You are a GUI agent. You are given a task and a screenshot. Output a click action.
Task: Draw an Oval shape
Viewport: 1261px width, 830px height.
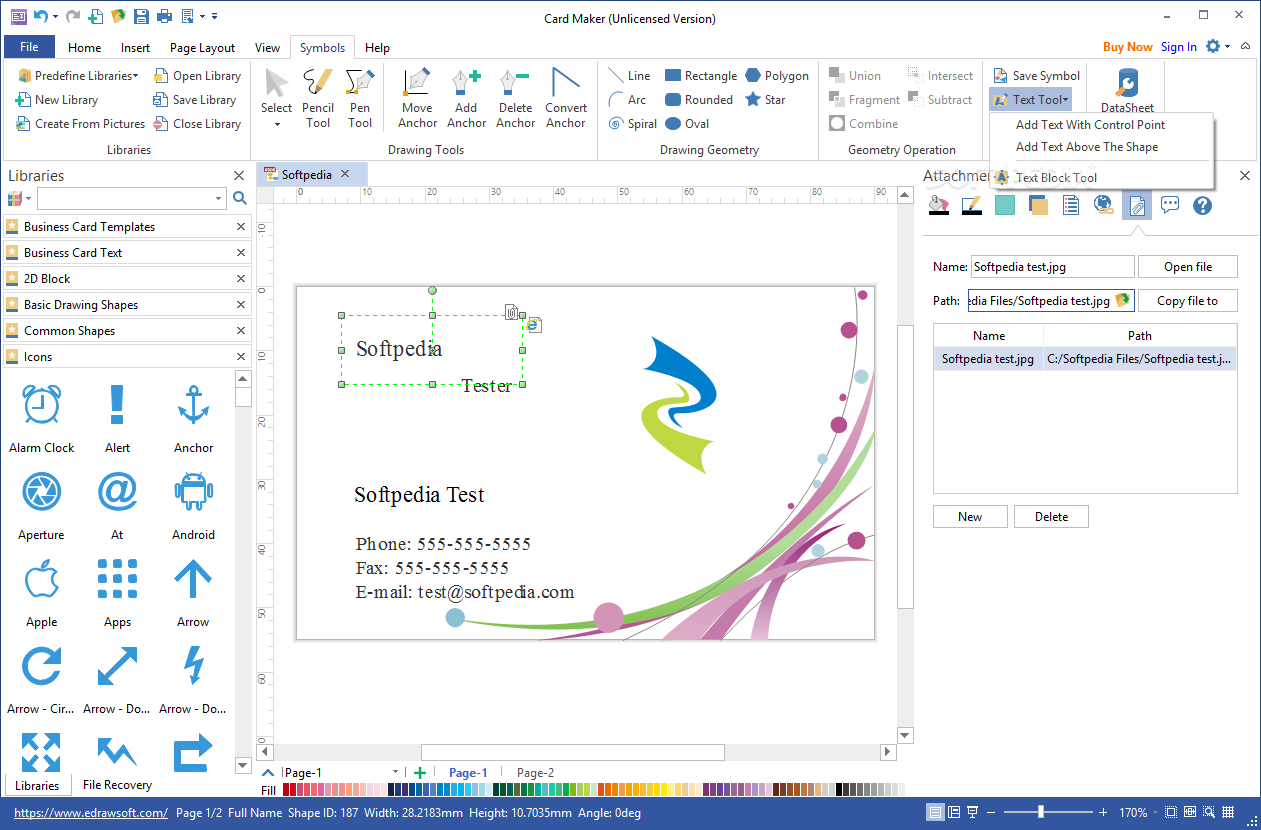(x=687, y=124)
